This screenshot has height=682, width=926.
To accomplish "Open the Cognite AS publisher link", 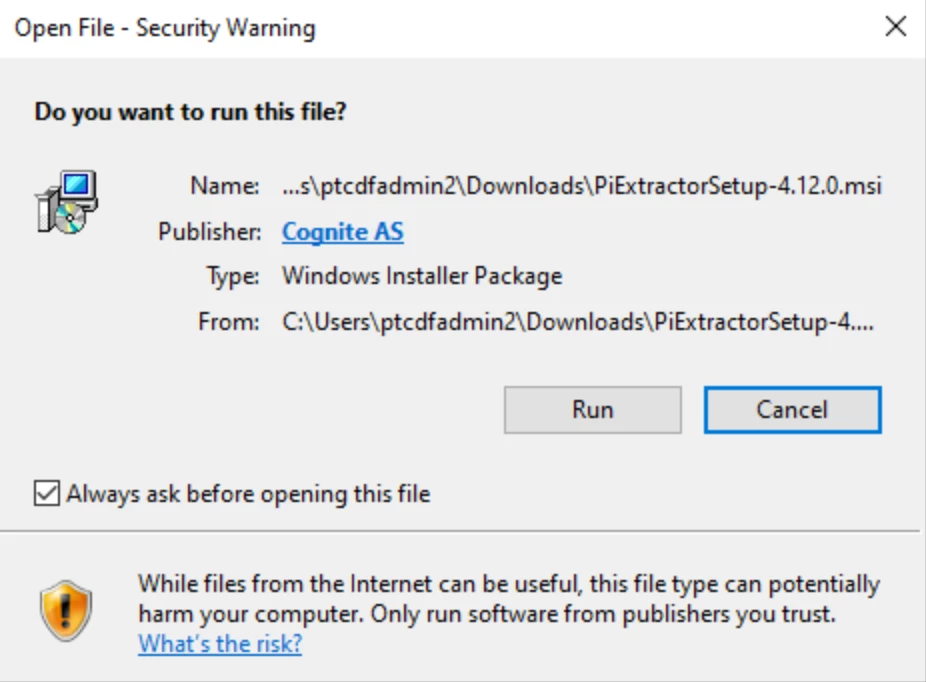I will (342, 232).
